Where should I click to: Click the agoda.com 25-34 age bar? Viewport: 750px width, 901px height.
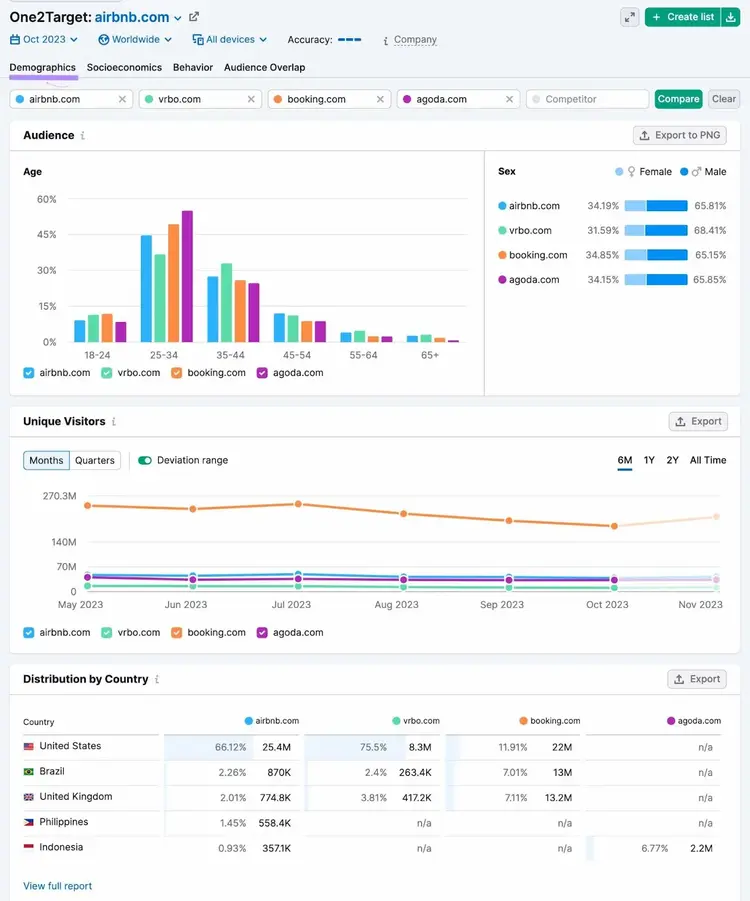(x=187, y=276)
